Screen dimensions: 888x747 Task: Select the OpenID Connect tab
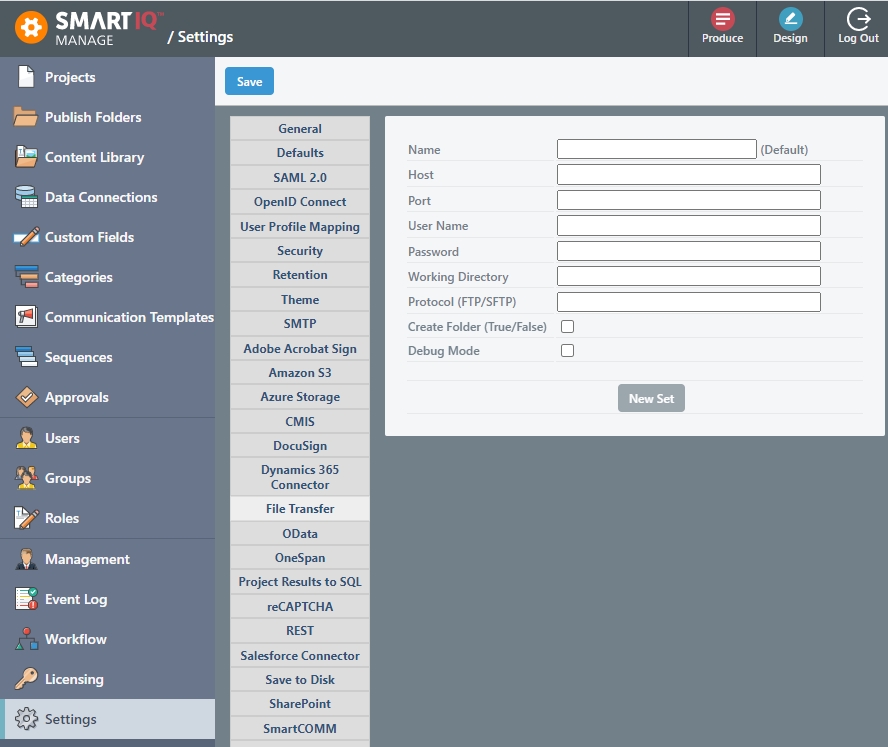click(x=300, y=202)
